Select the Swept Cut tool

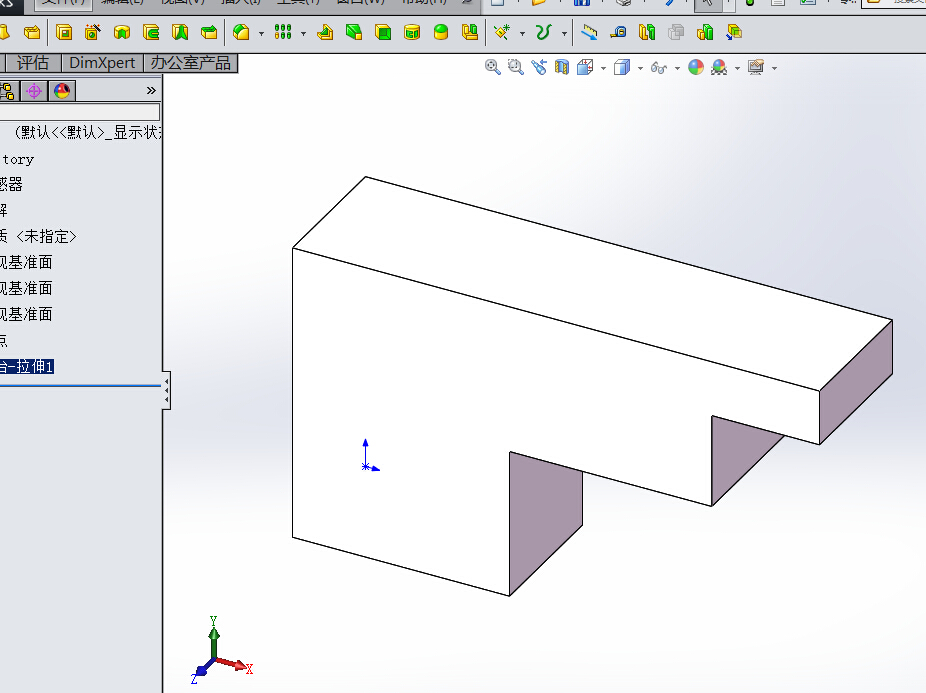click(x=151, y=32)
